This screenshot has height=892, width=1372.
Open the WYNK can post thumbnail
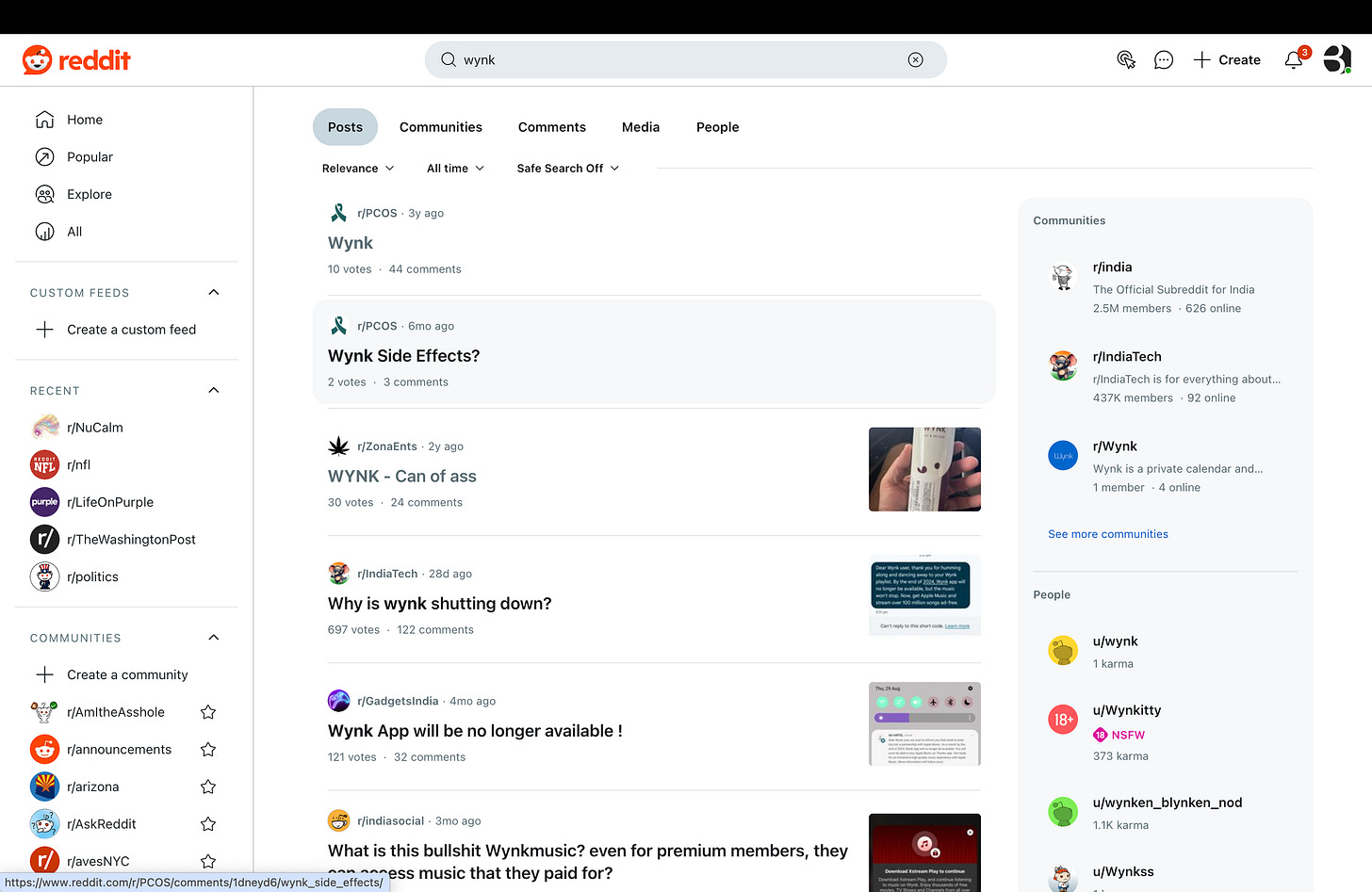924,469
